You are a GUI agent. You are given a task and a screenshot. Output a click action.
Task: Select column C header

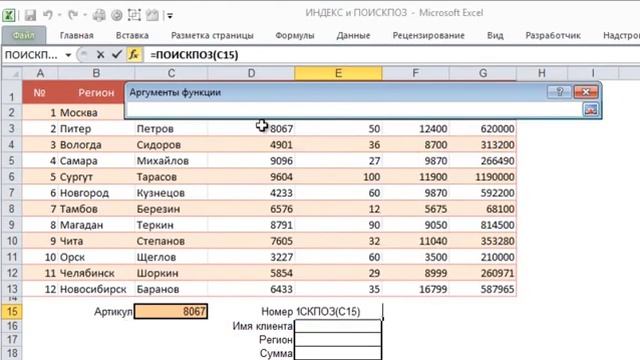click(171, 73)
